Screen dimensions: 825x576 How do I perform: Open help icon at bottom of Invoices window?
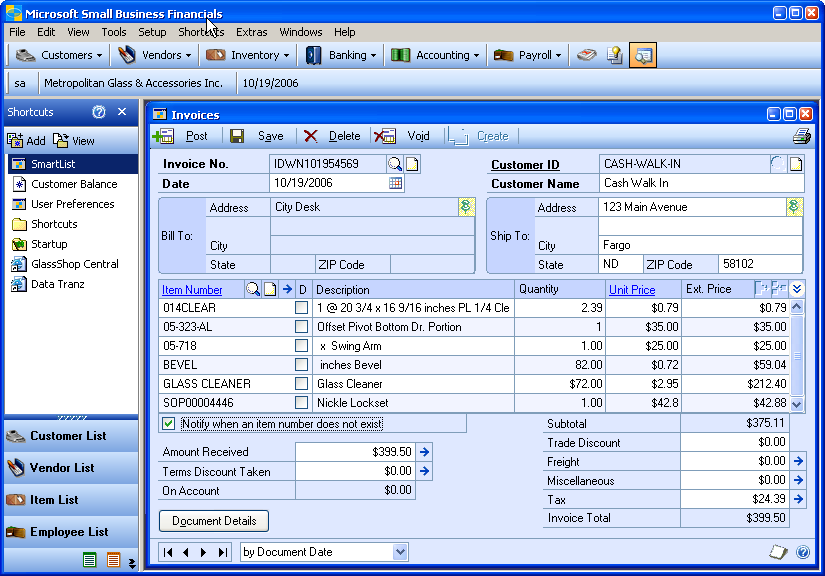click(x=803, y=552)
